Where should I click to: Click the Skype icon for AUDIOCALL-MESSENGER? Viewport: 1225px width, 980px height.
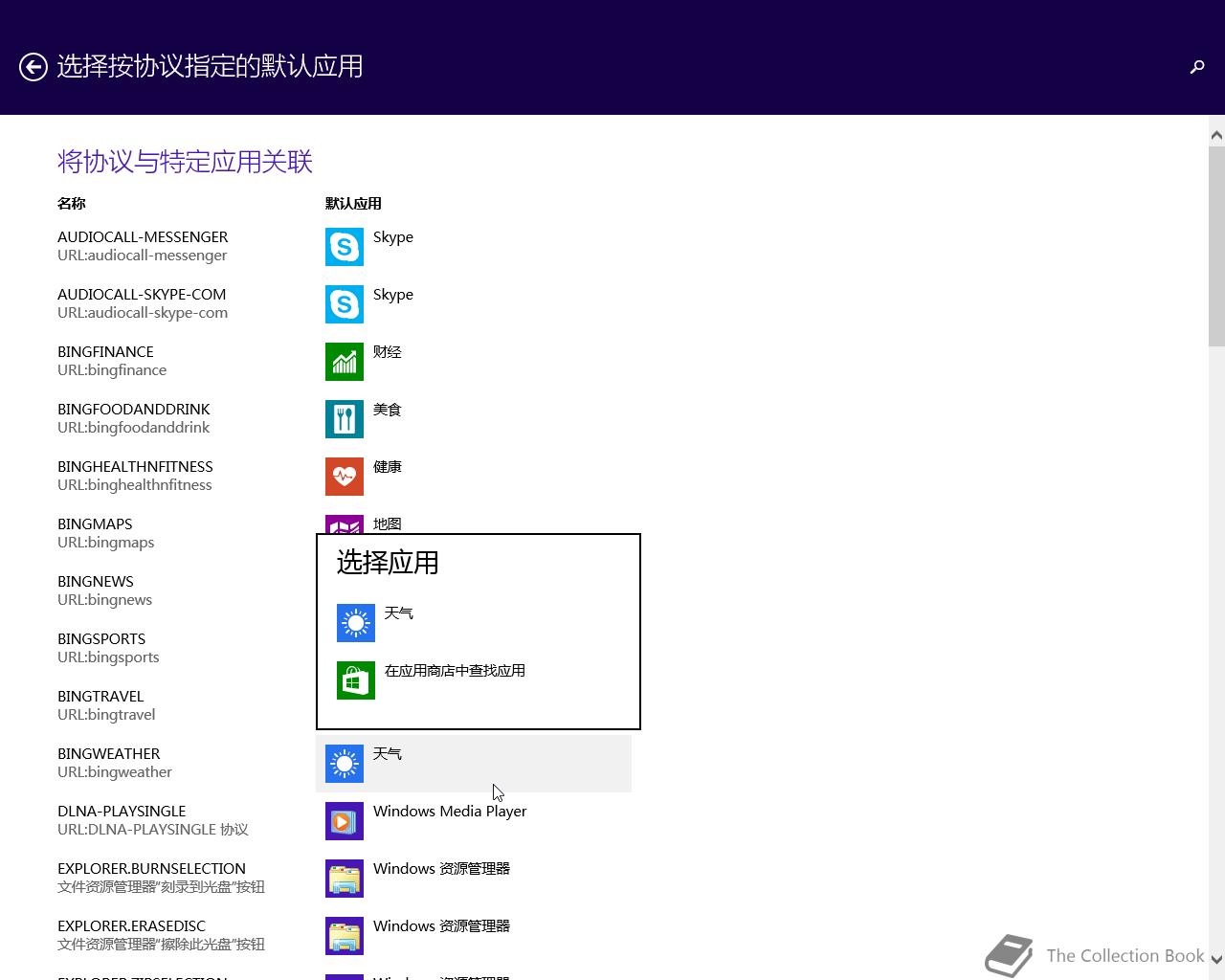[345, 247]
